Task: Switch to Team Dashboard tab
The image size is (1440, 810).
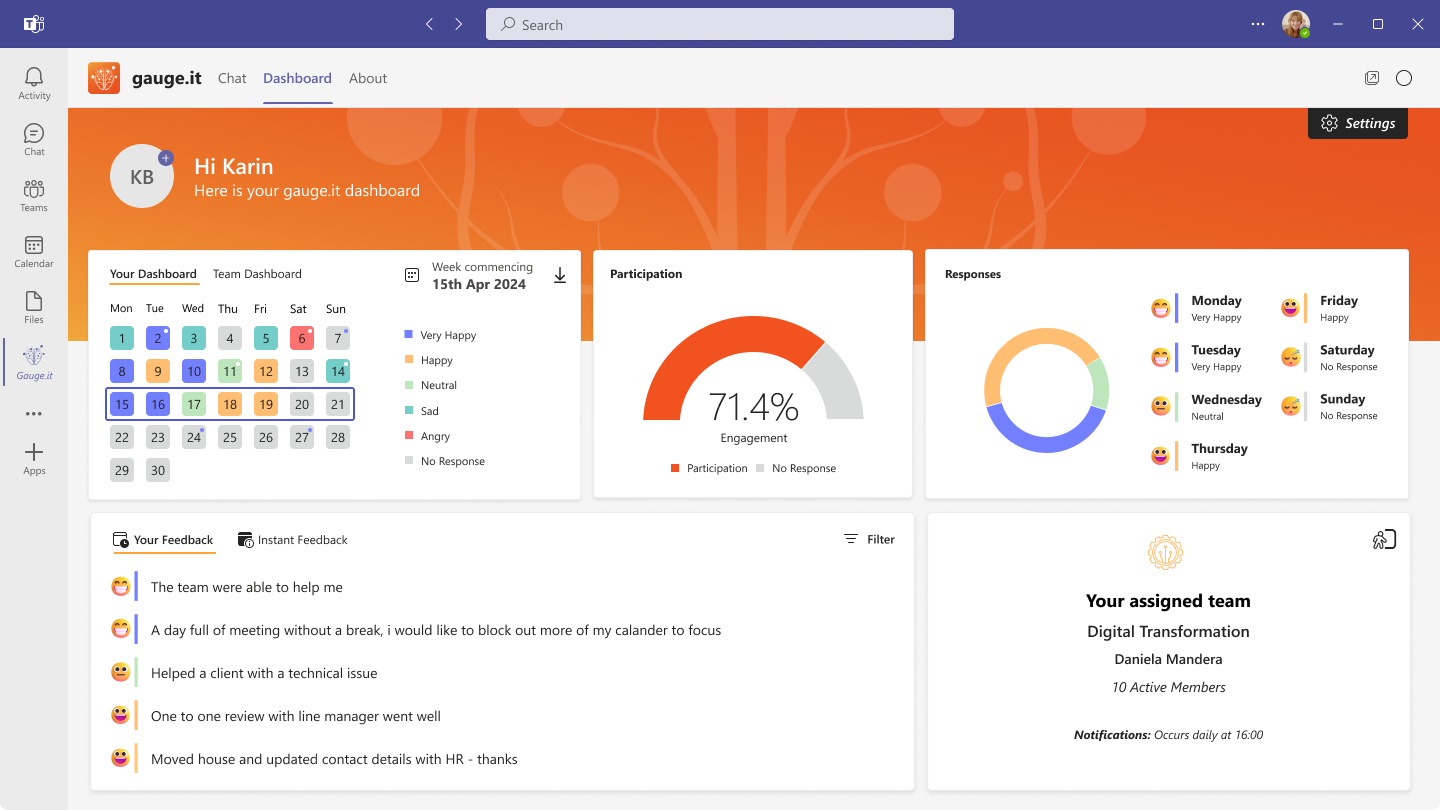Action: coord(257,274)
